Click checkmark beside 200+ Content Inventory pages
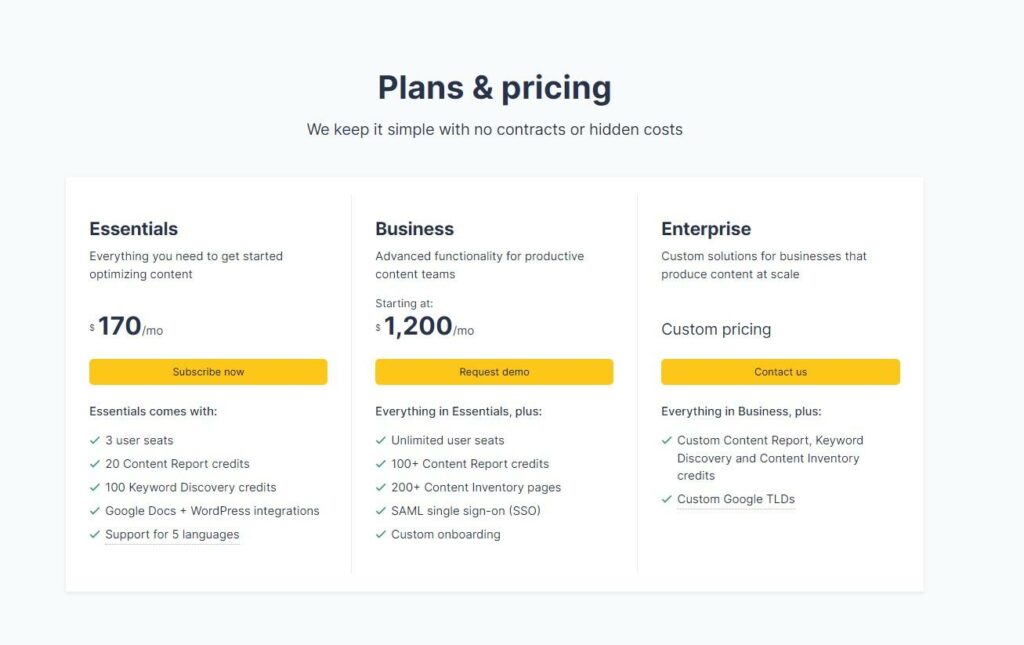Image resolution: width=1024 pixels, height=645 pixels. click(381, 487)
